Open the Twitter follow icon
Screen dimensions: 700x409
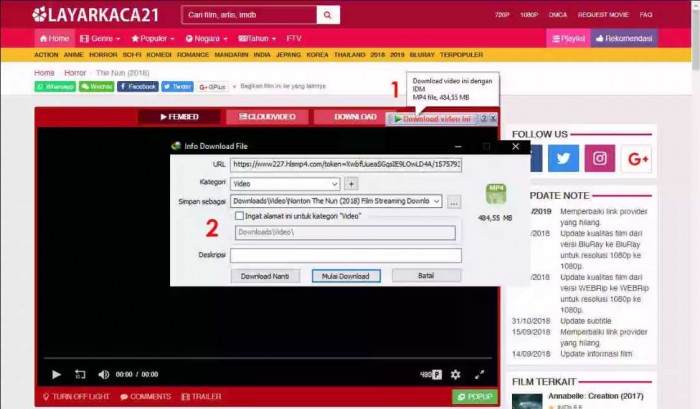coord(563,158)
